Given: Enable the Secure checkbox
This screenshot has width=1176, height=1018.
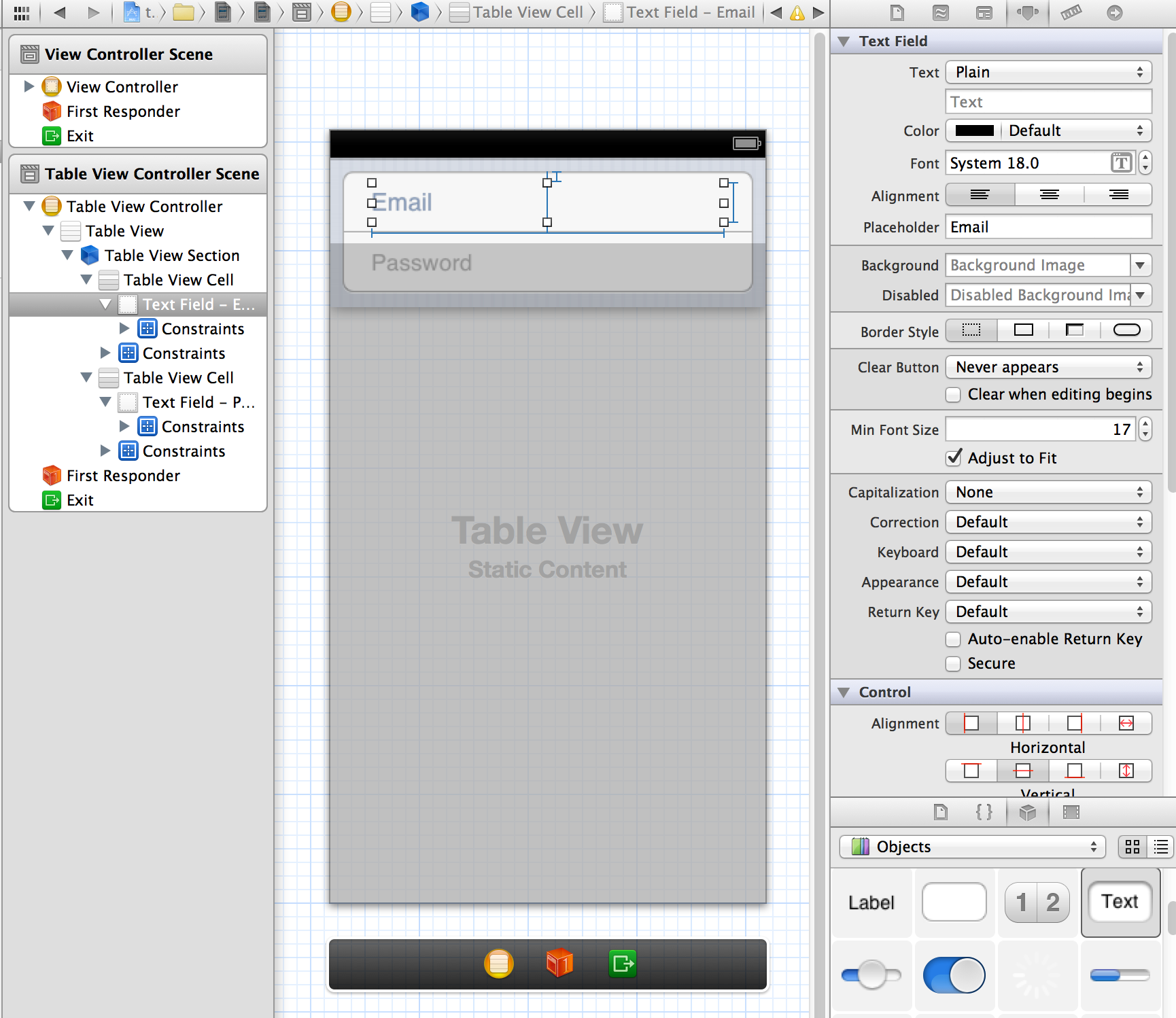Looking at the screenshot, I should tap(954, 664).
